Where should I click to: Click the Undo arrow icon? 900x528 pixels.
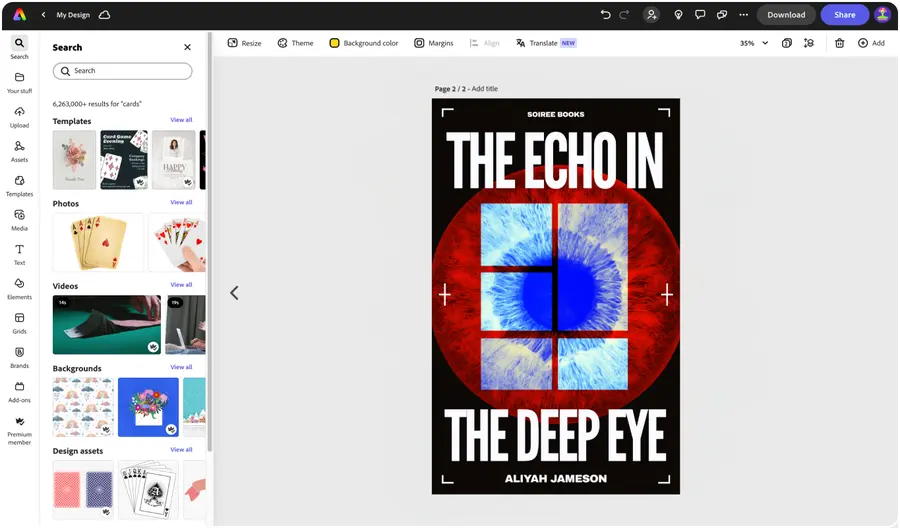(x=605, y=15)
